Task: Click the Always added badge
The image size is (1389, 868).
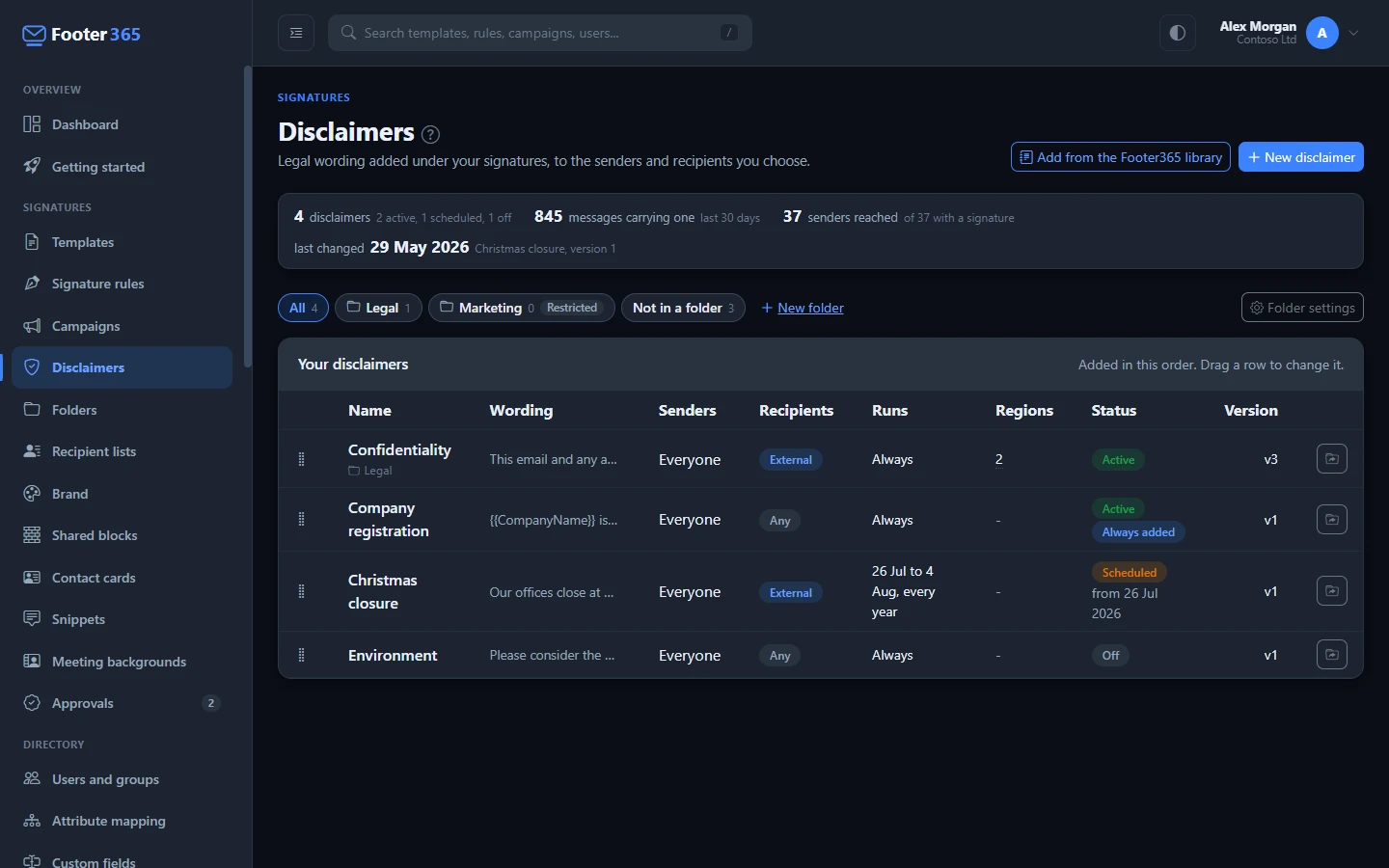Action: pyautogui.click(x=1138, y=532)
